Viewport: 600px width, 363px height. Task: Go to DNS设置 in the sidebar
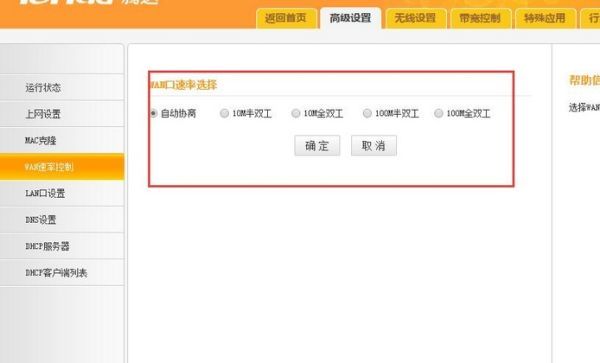coord(62,220)
